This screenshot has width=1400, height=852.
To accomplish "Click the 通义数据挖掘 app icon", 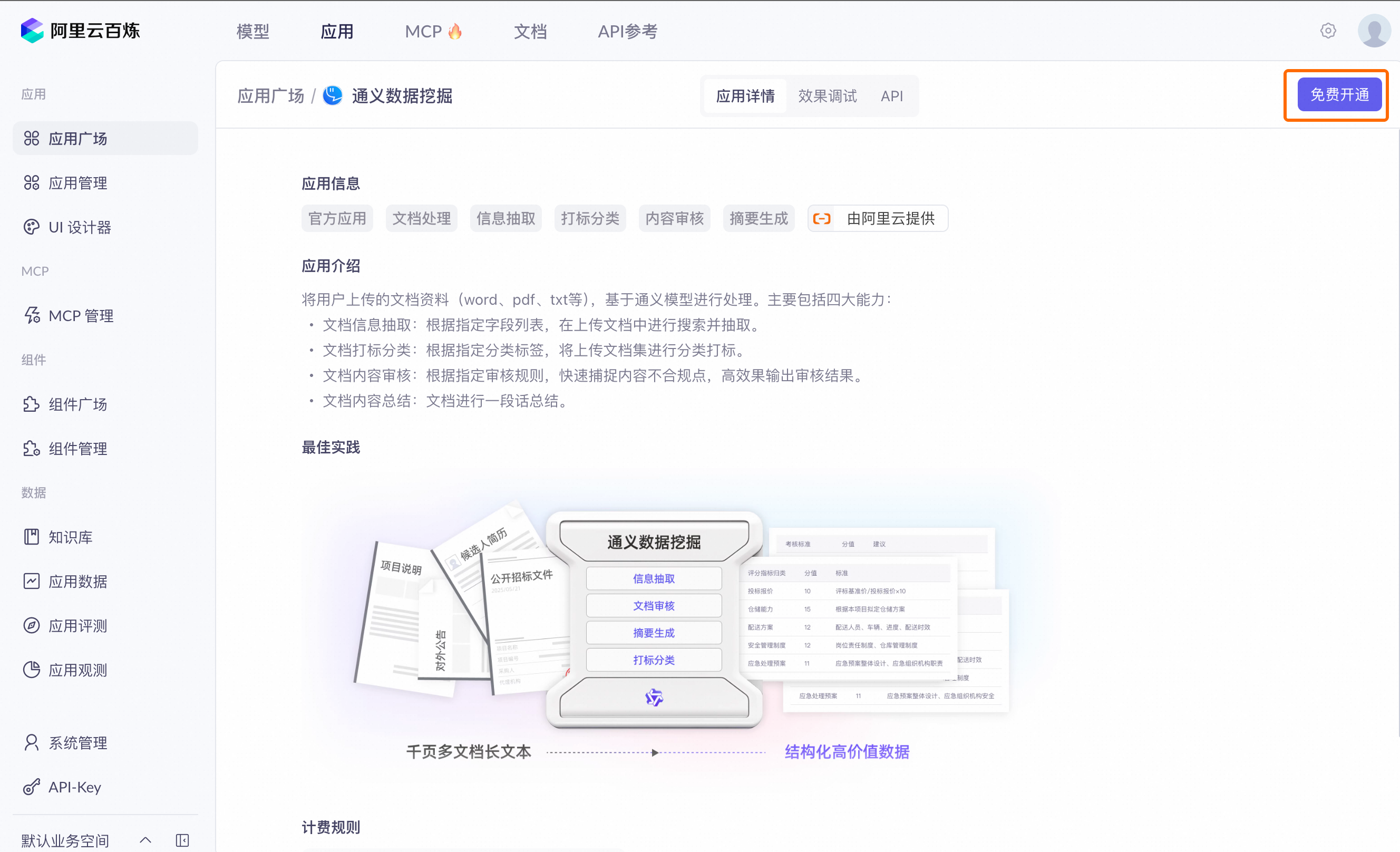I will 333,95.
